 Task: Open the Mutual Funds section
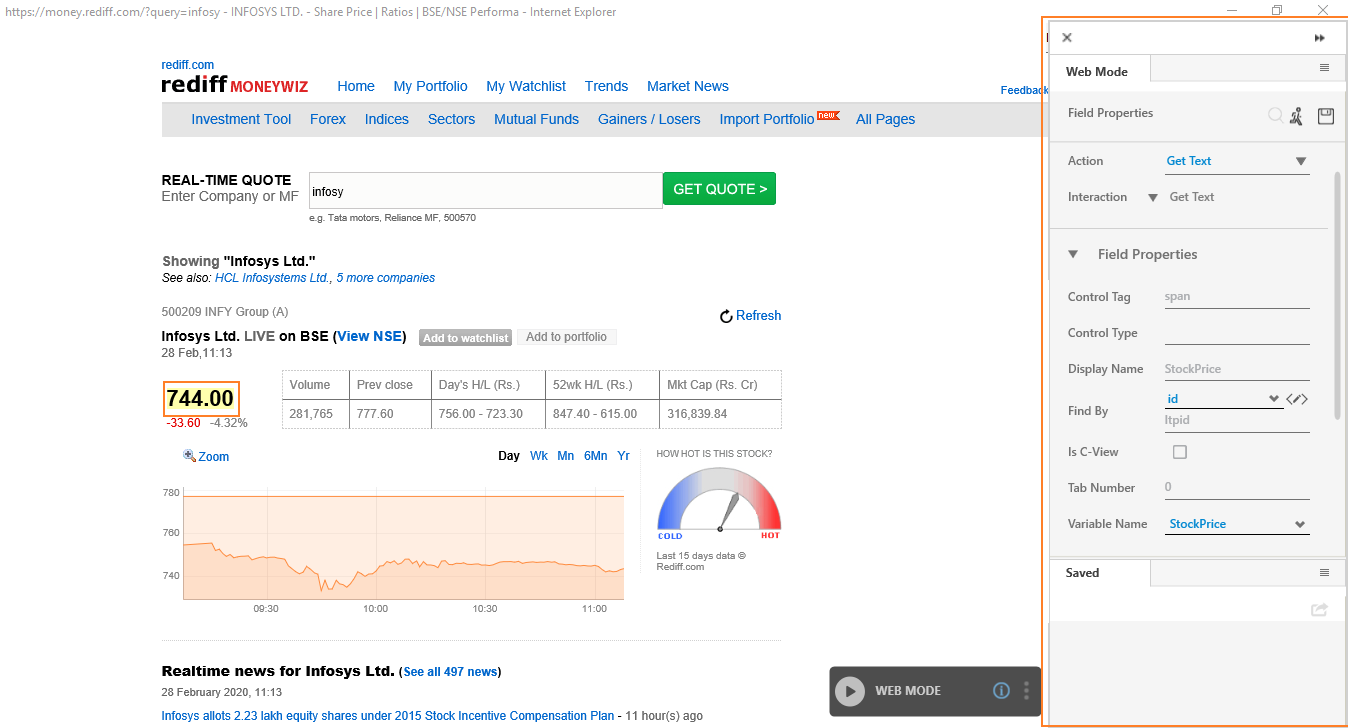(x=536, y=119)
